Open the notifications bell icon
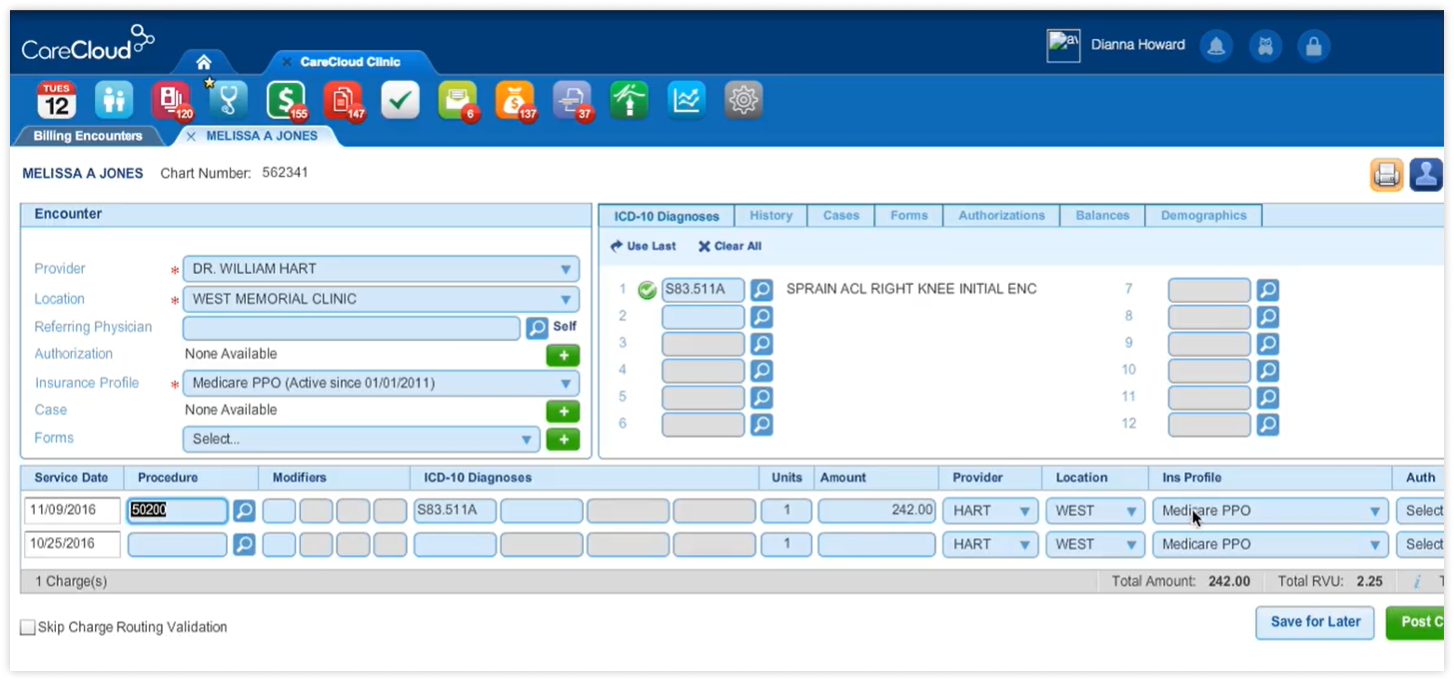Screen dimensions: 1454x681 1217,45
